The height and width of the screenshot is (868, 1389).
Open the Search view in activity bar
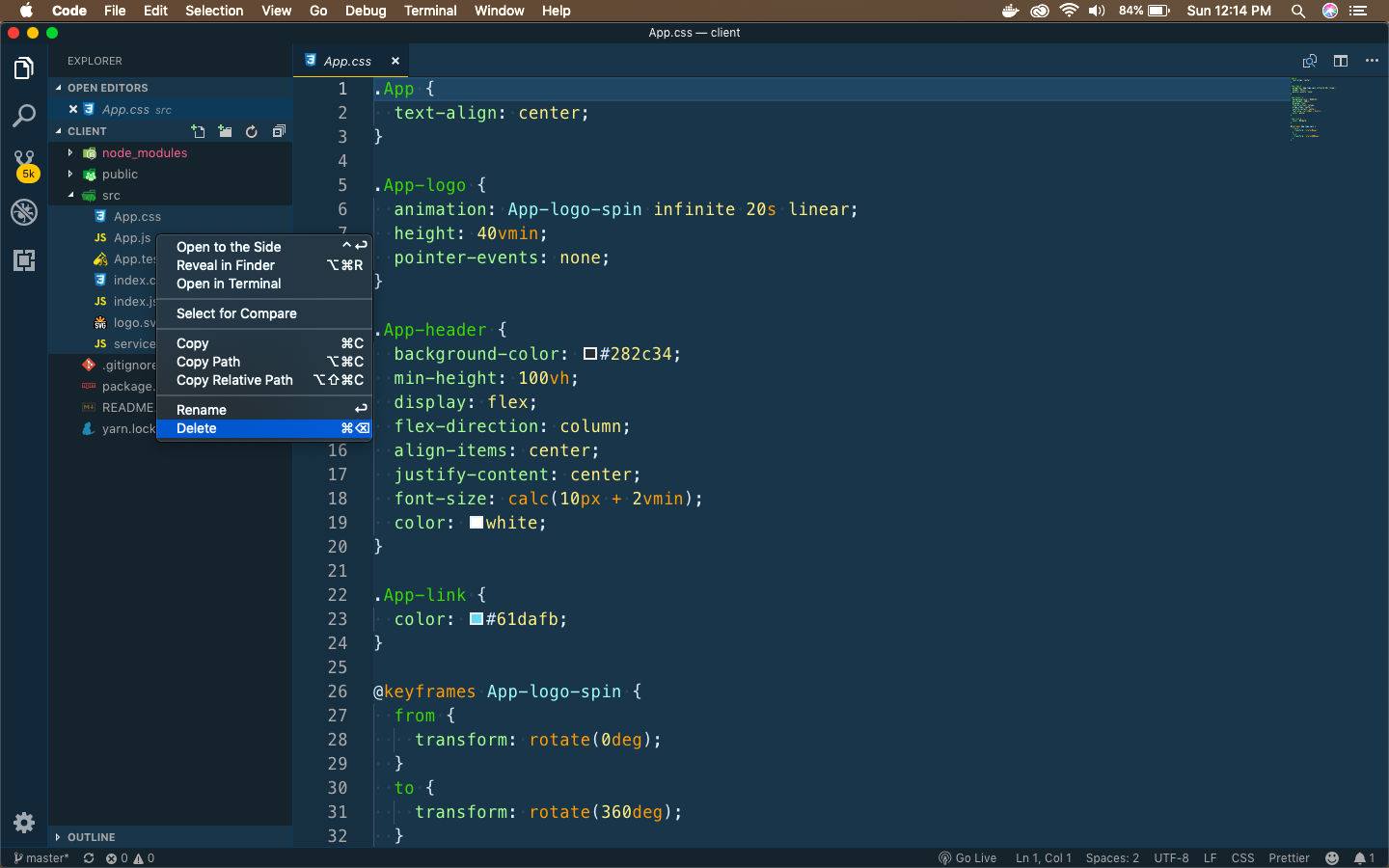pyautogui.click(x=24, y=116)
